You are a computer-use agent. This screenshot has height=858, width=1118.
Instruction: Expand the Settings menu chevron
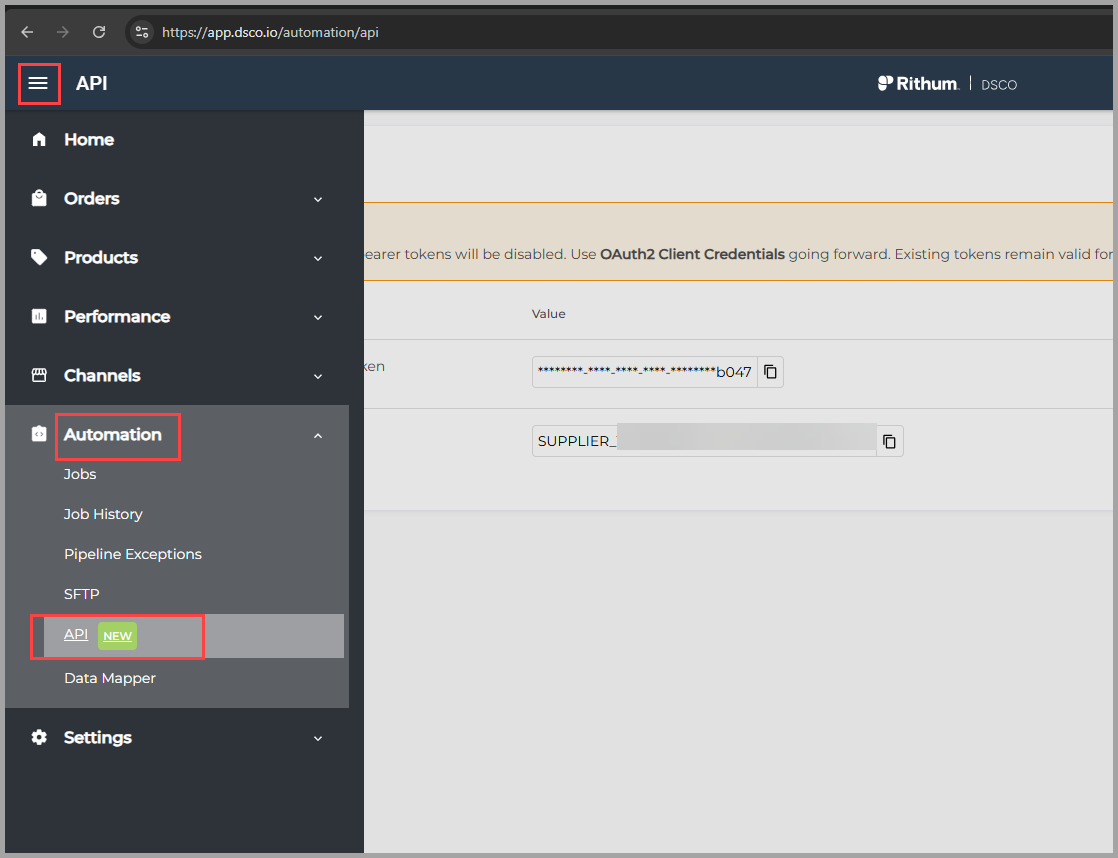click(318, 738)
